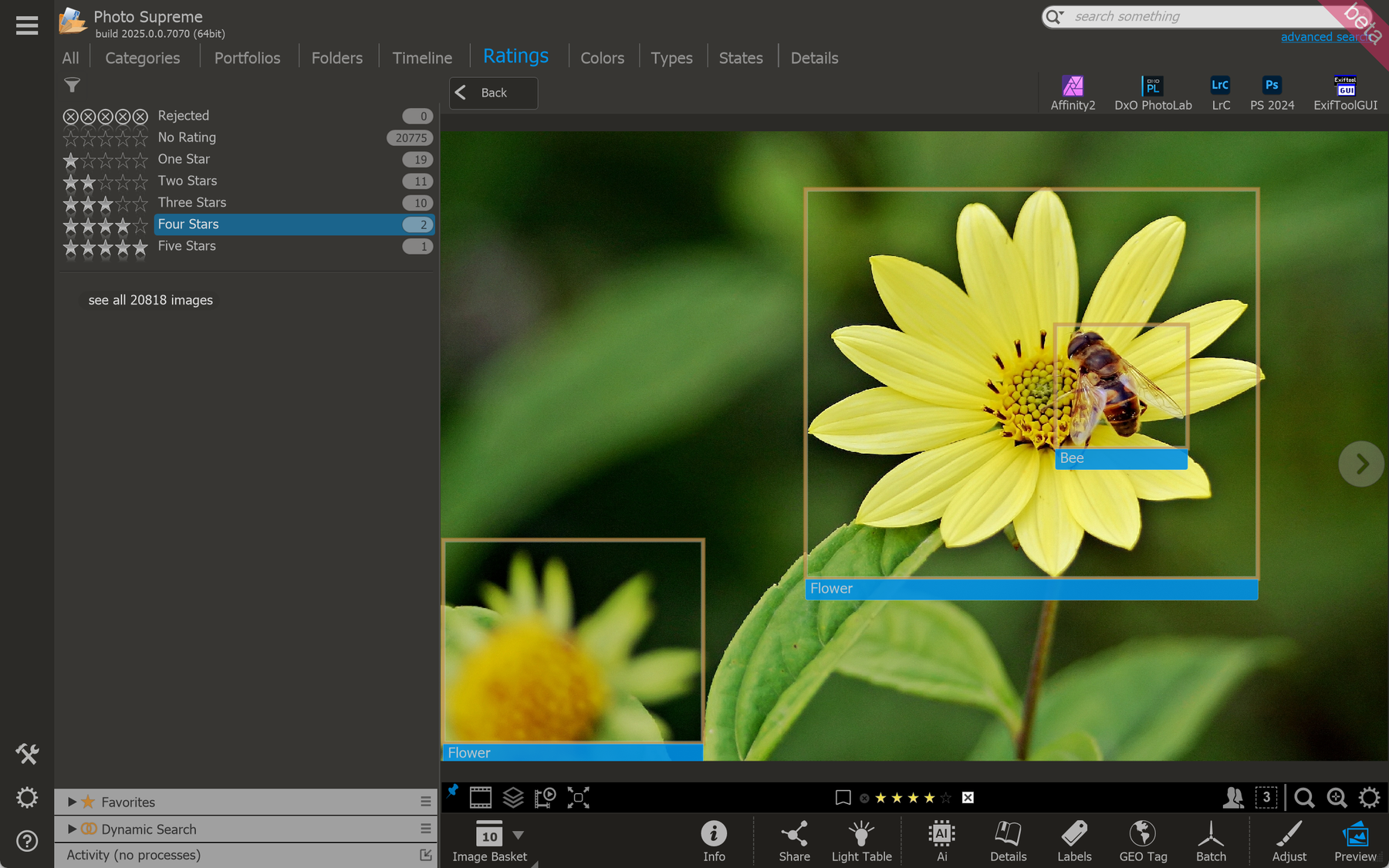Switch to the Timeline tab
Screen dimensions: 1389x868
click(422, 58)
